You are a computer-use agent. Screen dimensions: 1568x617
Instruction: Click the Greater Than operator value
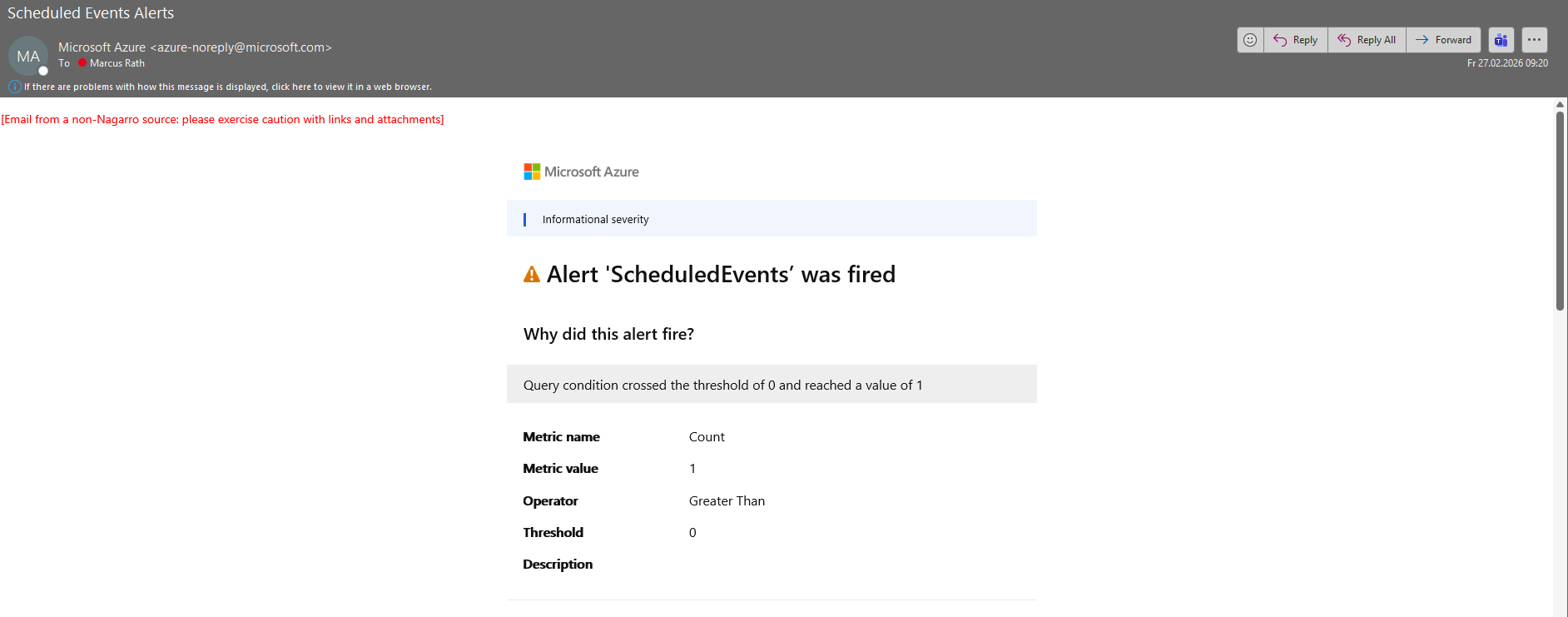[727, 501]
